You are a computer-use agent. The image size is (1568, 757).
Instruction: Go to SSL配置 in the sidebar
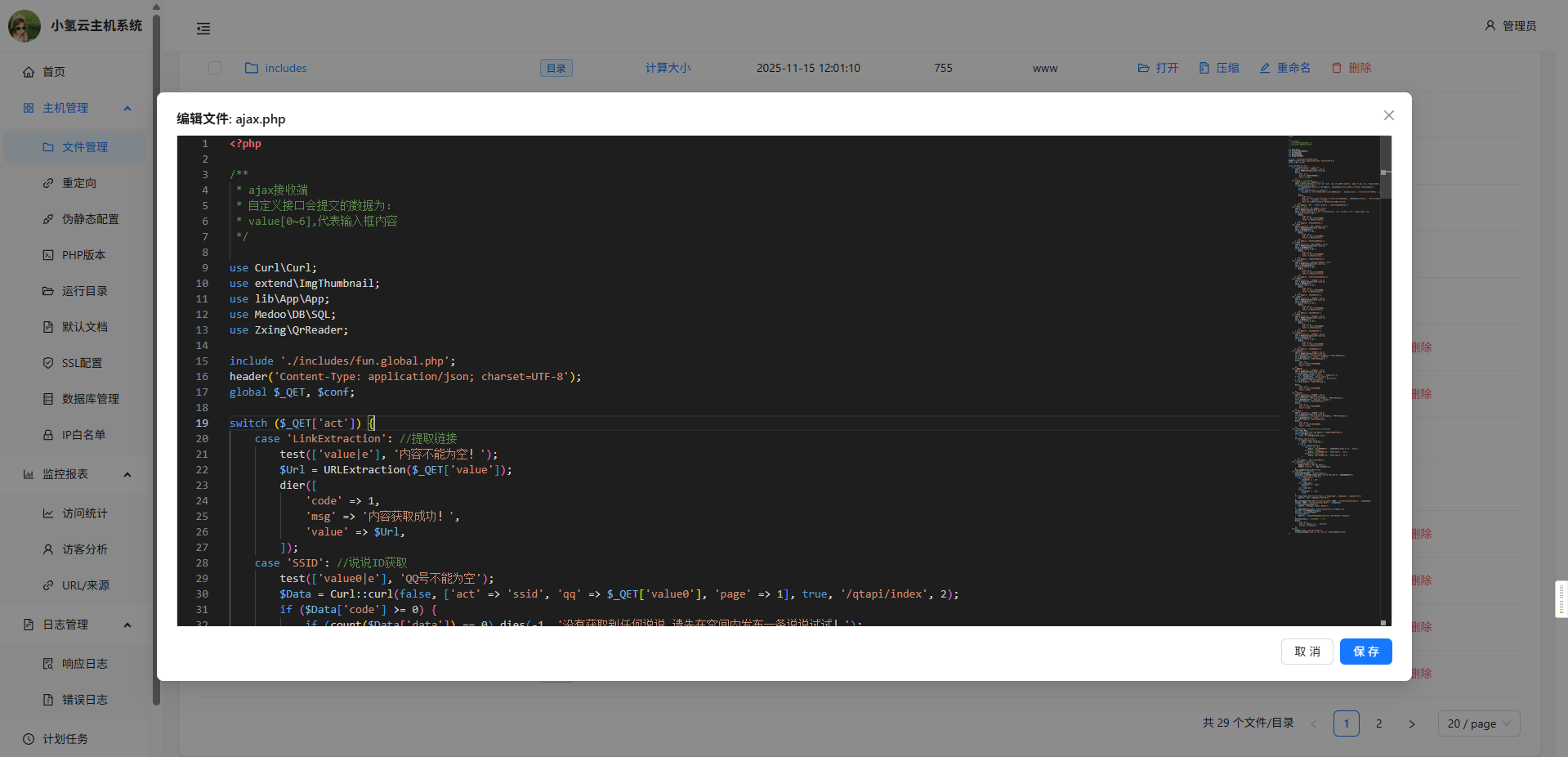[x=82, y=363]
